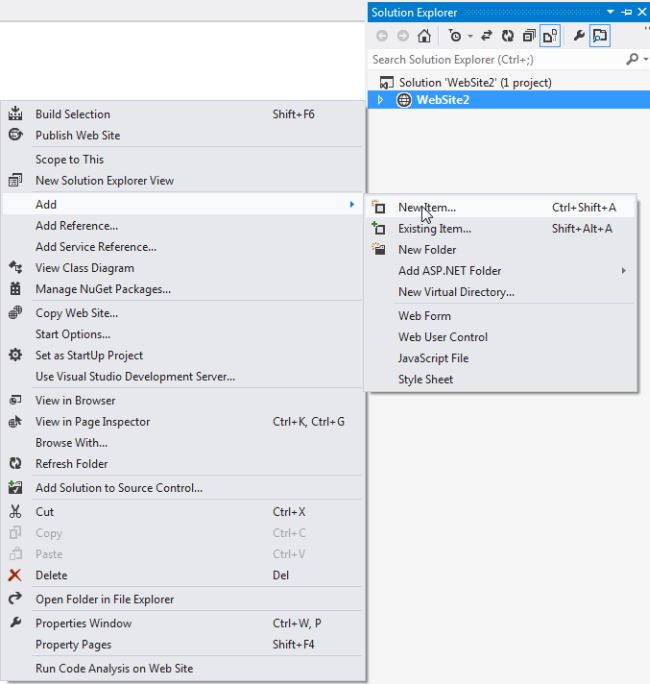Open Solution Explorer window position dropdown
The image size is (650, 684).
coord(610,12)
